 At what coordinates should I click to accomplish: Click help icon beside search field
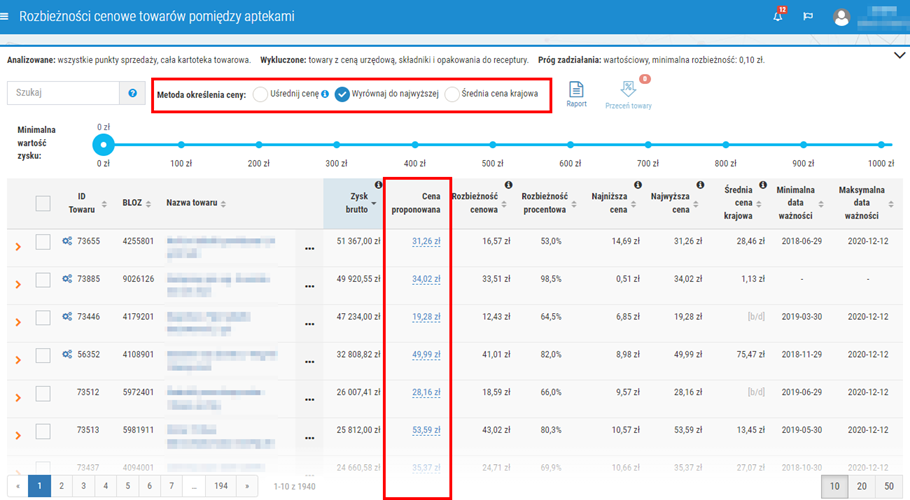pos(132,93)
